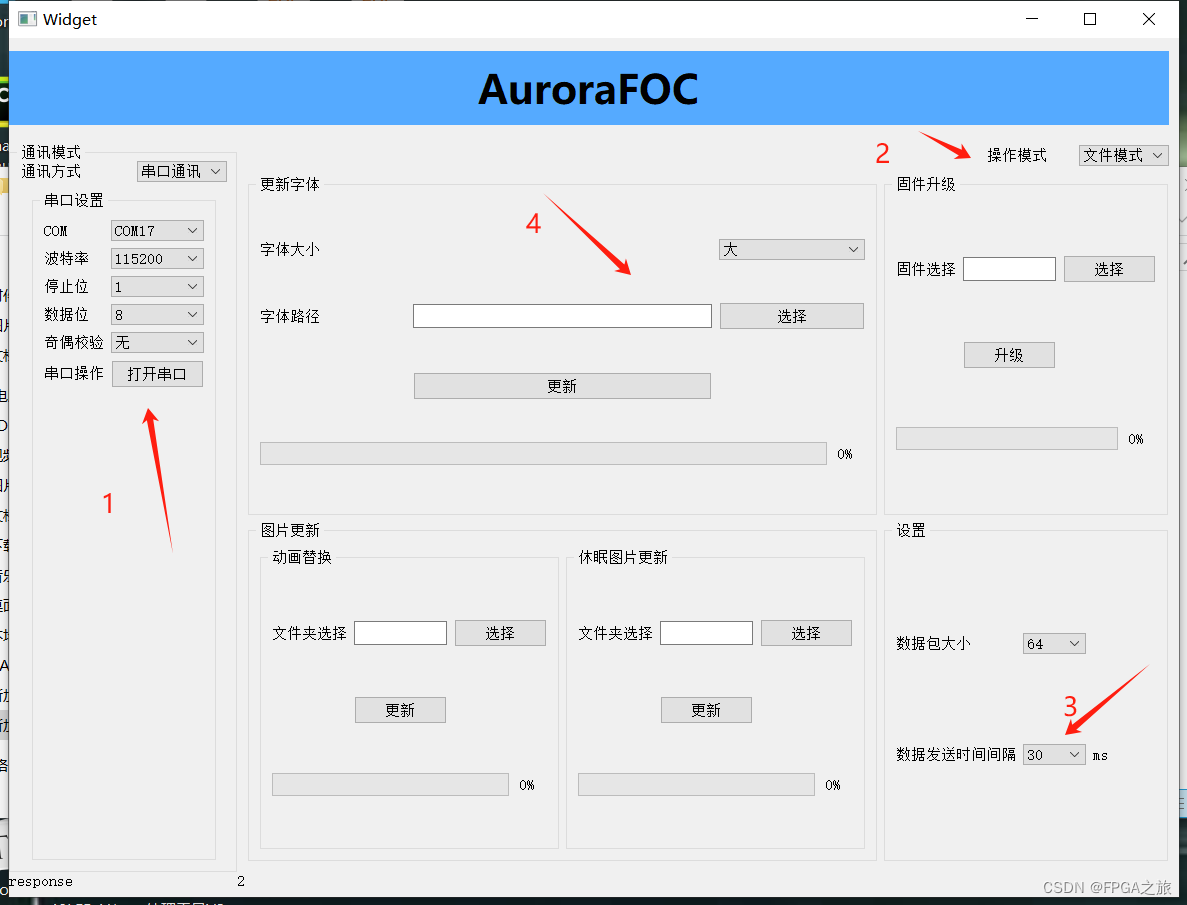Screen dimensions: 1187x905
Task: Click the 升级 firmware button
Action: [x=1009, y=355]
